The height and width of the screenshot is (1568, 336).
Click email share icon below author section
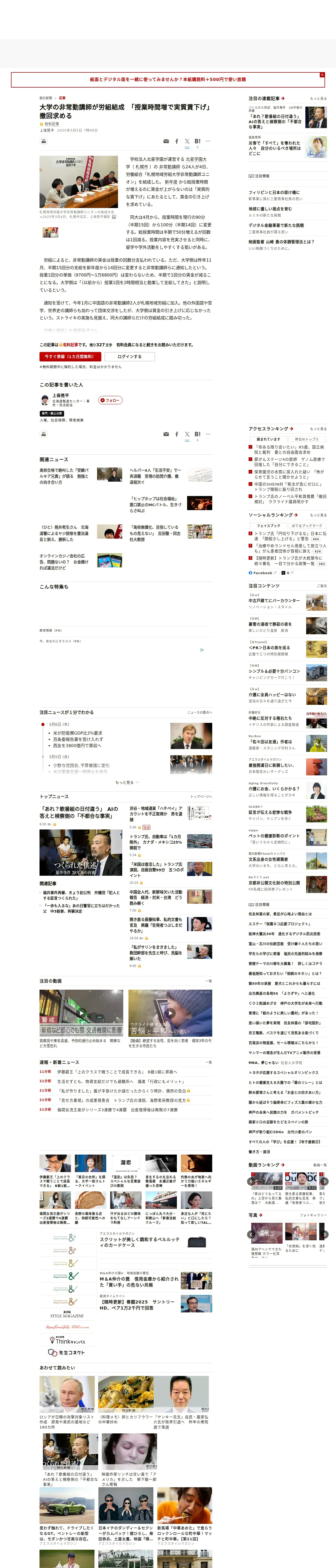(166, 434)
